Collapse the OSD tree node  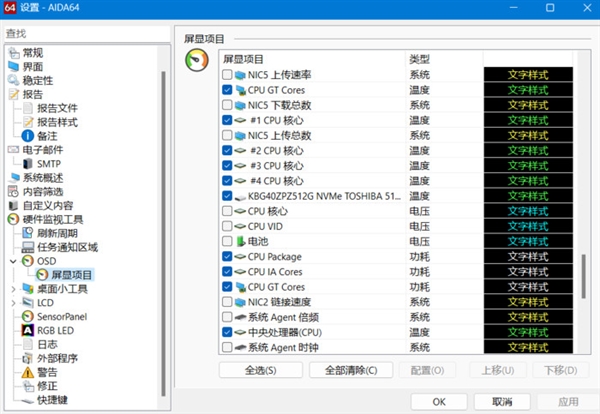(x=13, y=261)
